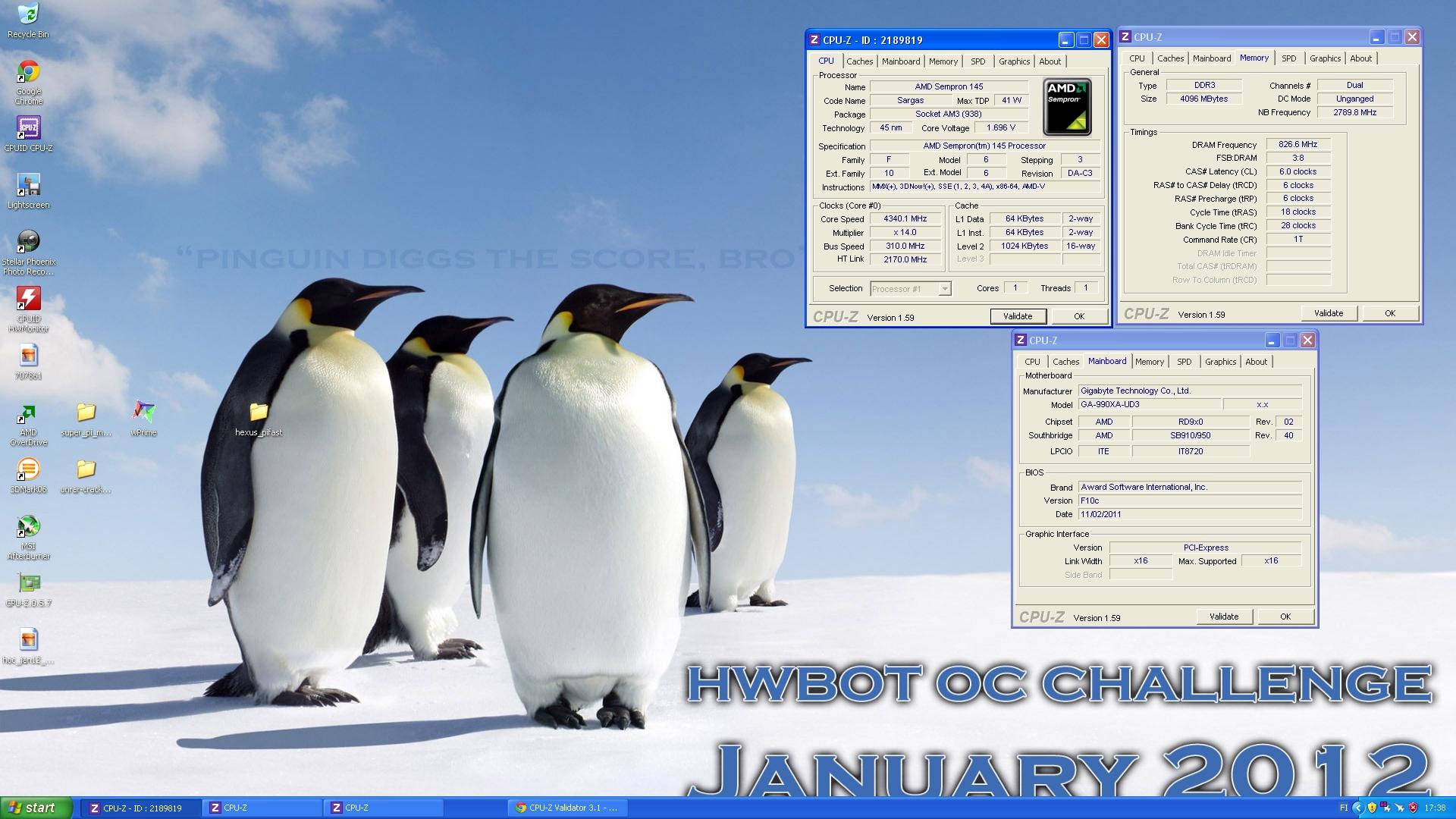The width and height of the screenshot is (1456, 819).
Task: Open the CPUID CPU-Z desktop shortcut
Action: coord(28,134)
